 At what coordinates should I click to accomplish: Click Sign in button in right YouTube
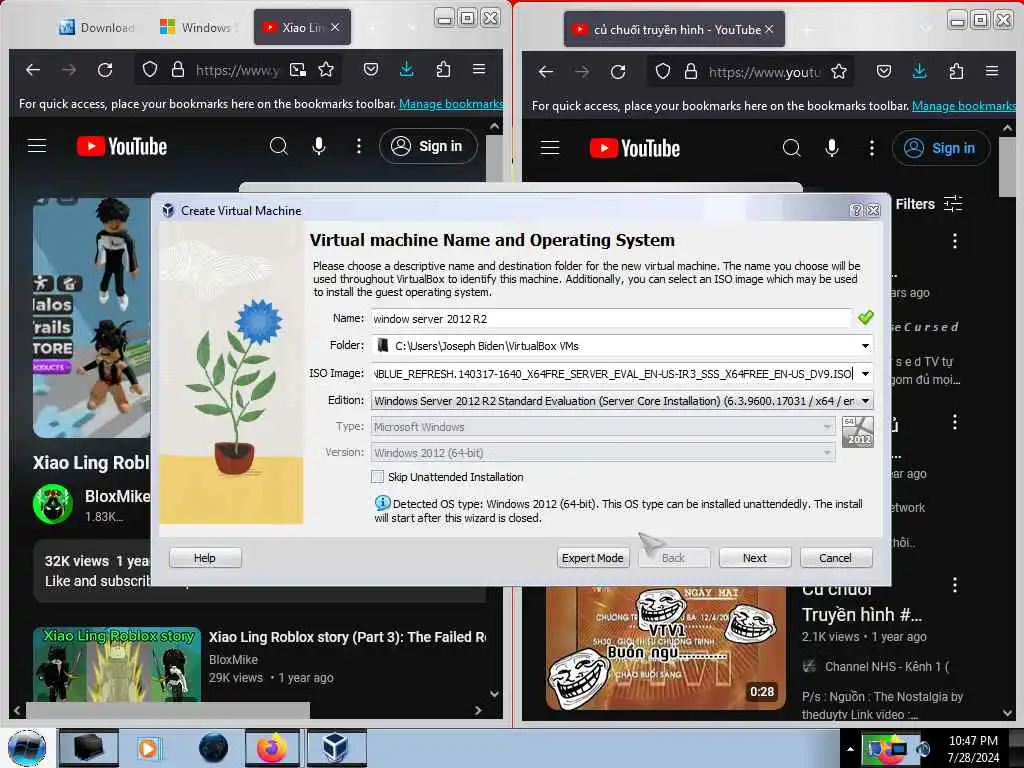[941, 148]
